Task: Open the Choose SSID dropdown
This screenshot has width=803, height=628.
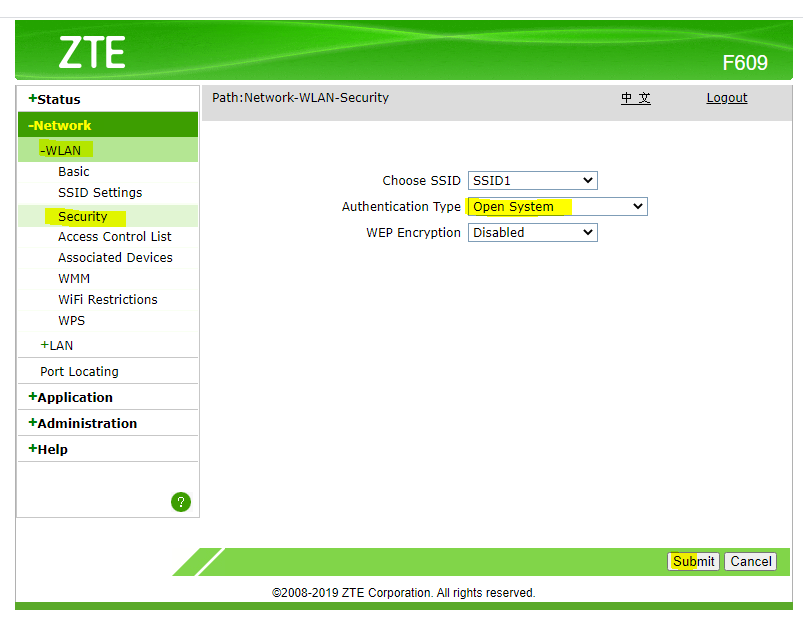Action: 533,180
